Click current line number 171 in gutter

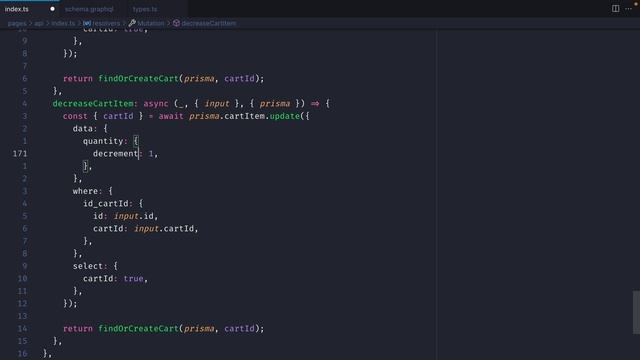[20, 153]
